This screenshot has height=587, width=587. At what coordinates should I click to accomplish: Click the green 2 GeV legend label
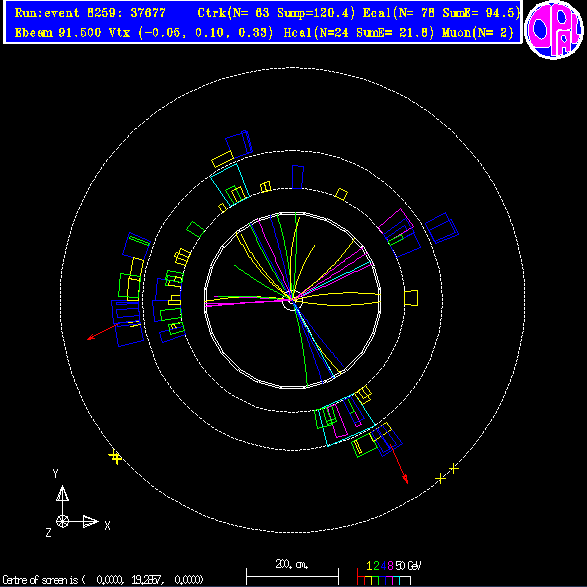point(376,565)
